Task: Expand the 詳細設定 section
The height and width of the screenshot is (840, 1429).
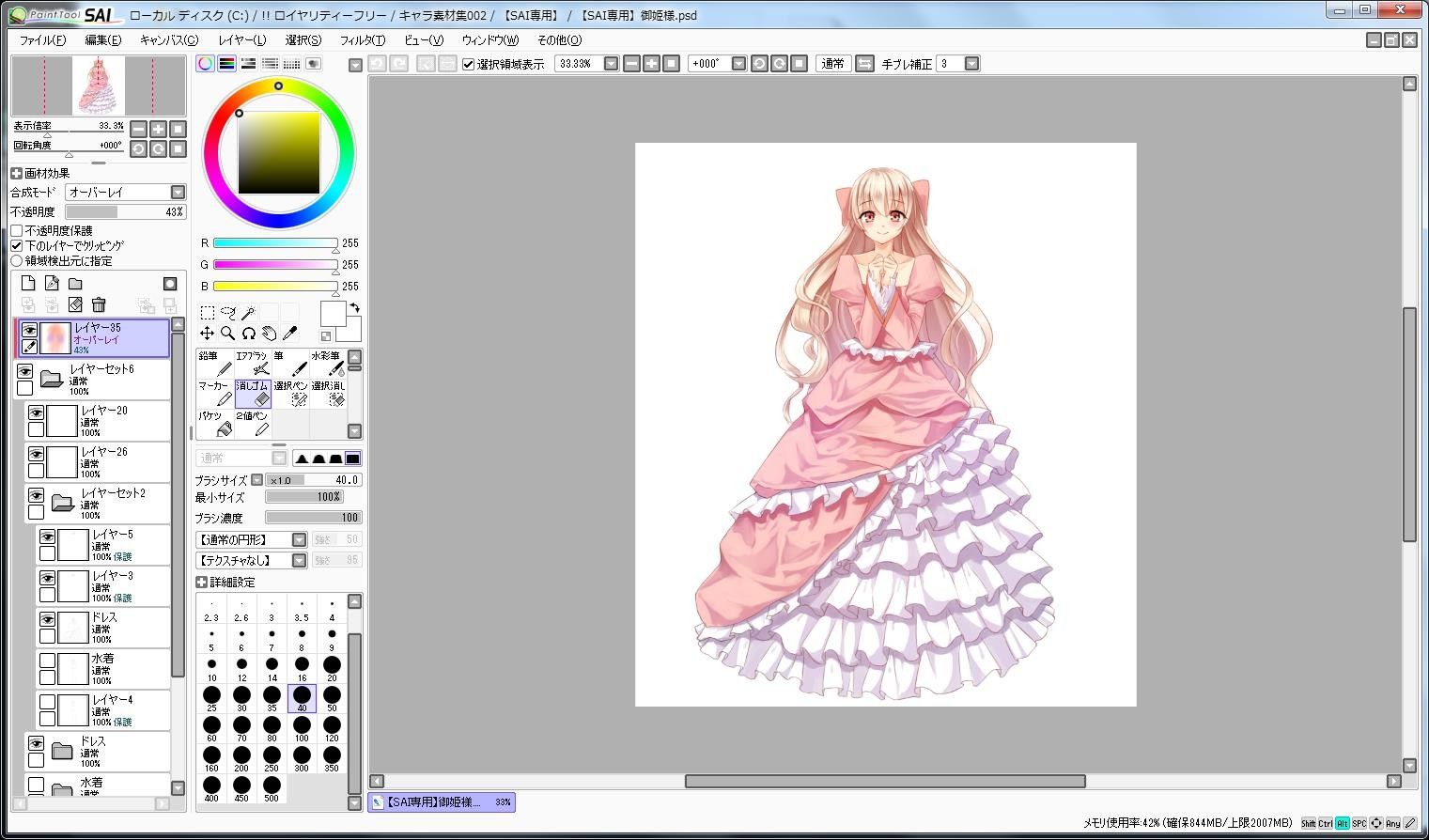Action: click(201, 583)
